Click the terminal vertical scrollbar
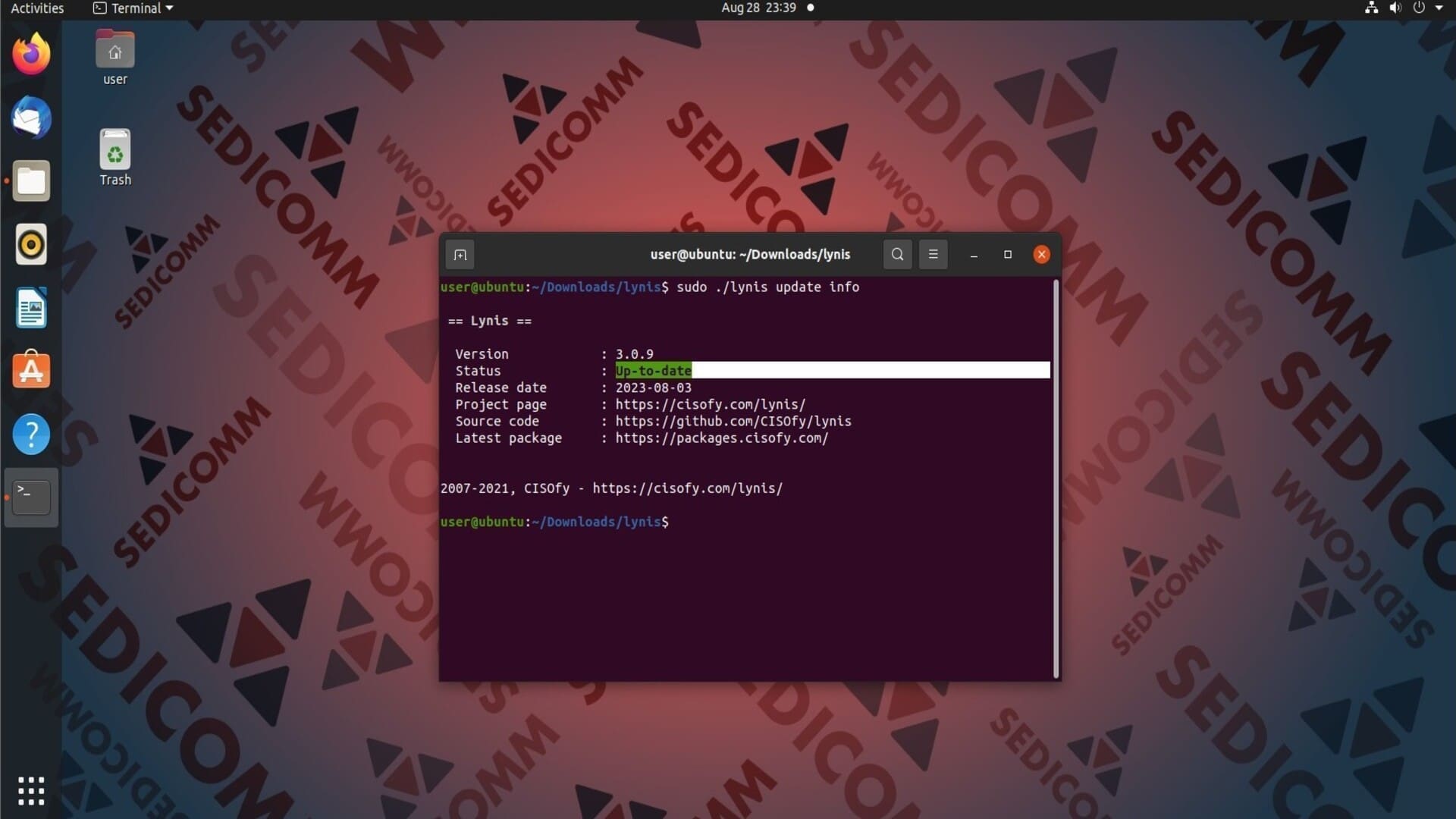Screen dimensions: 1456x819 (1056, 478)
